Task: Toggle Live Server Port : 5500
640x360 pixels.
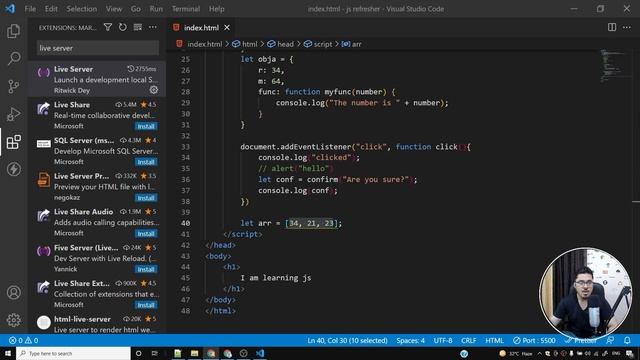Action: 534,340
